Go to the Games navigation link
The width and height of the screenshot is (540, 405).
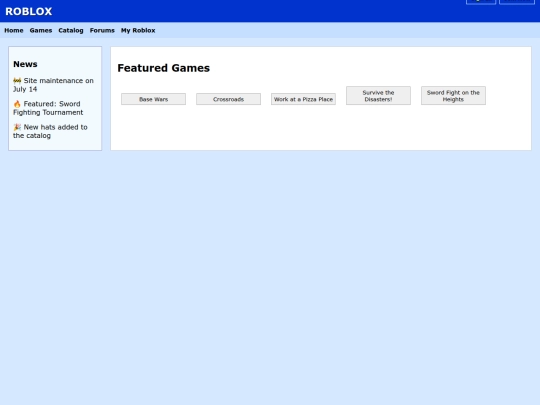point(41,30)
